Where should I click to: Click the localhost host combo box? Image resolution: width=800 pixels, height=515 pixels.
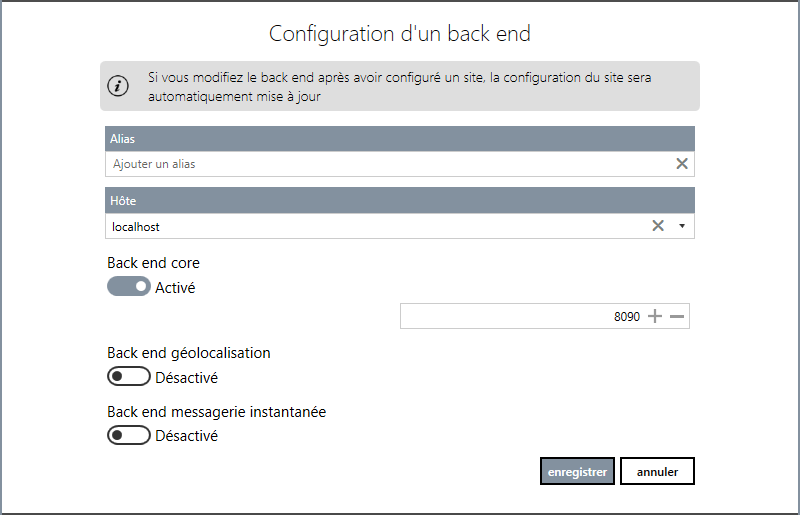[399, 226]
